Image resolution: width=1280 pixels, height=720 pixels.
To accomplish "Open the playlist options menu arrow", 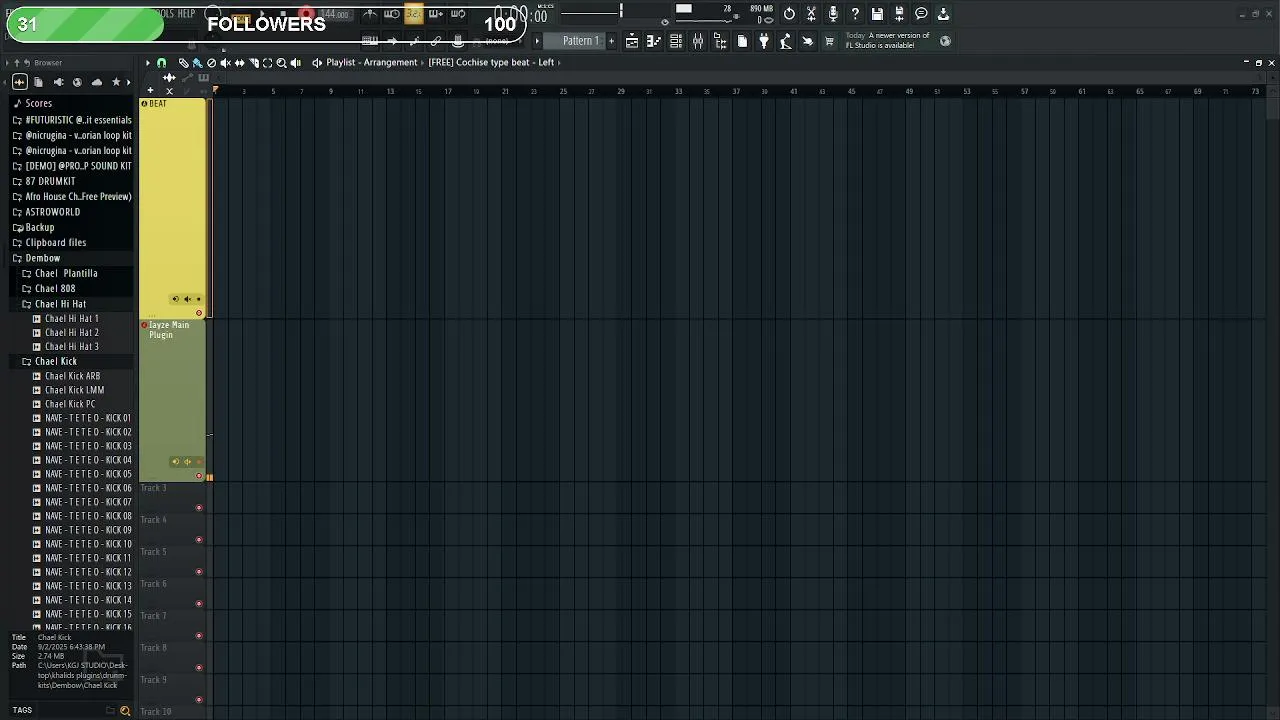I will click(x=147, y=63).
